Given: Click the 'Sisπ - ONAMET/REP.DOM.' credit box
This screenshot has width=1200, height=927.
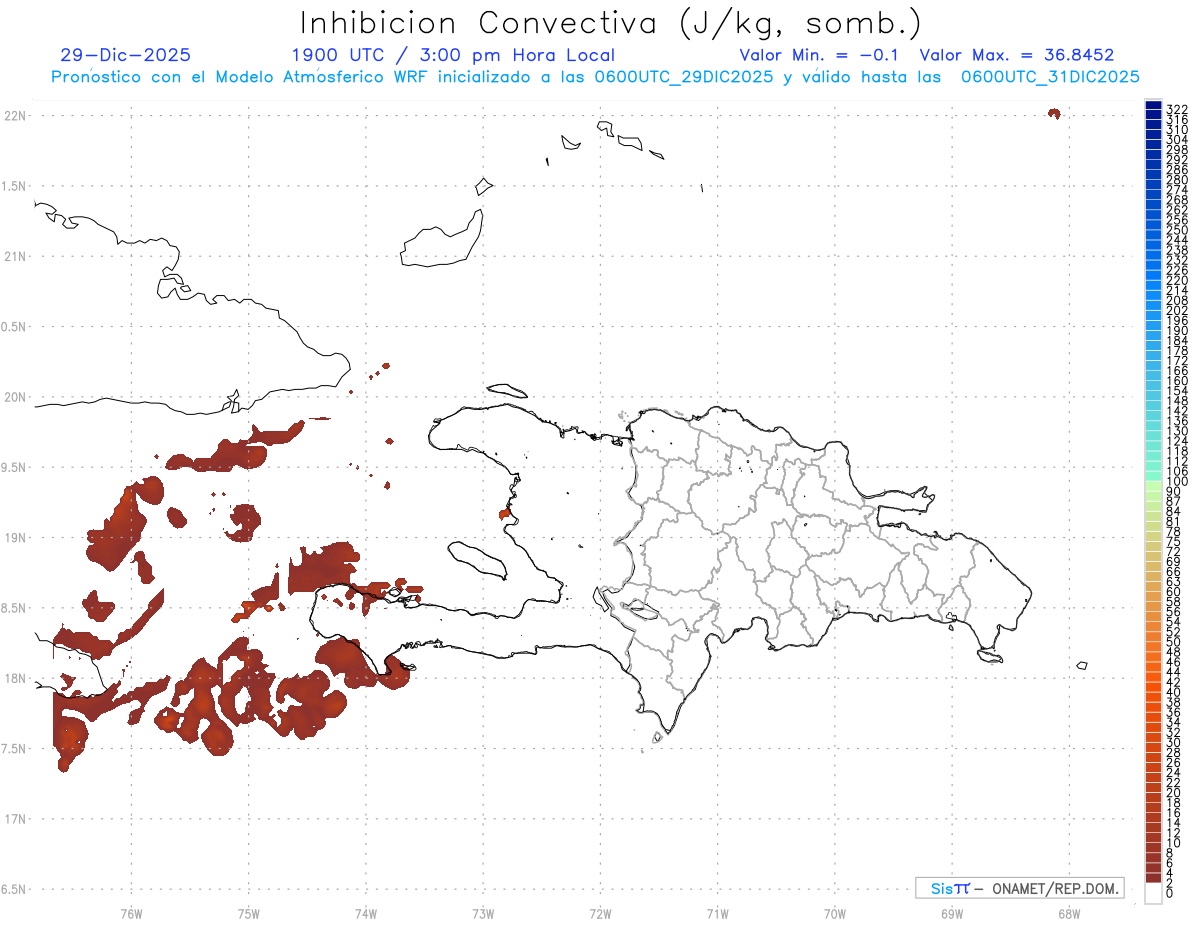Looking at the screenshot, I should pos(1019,888).
